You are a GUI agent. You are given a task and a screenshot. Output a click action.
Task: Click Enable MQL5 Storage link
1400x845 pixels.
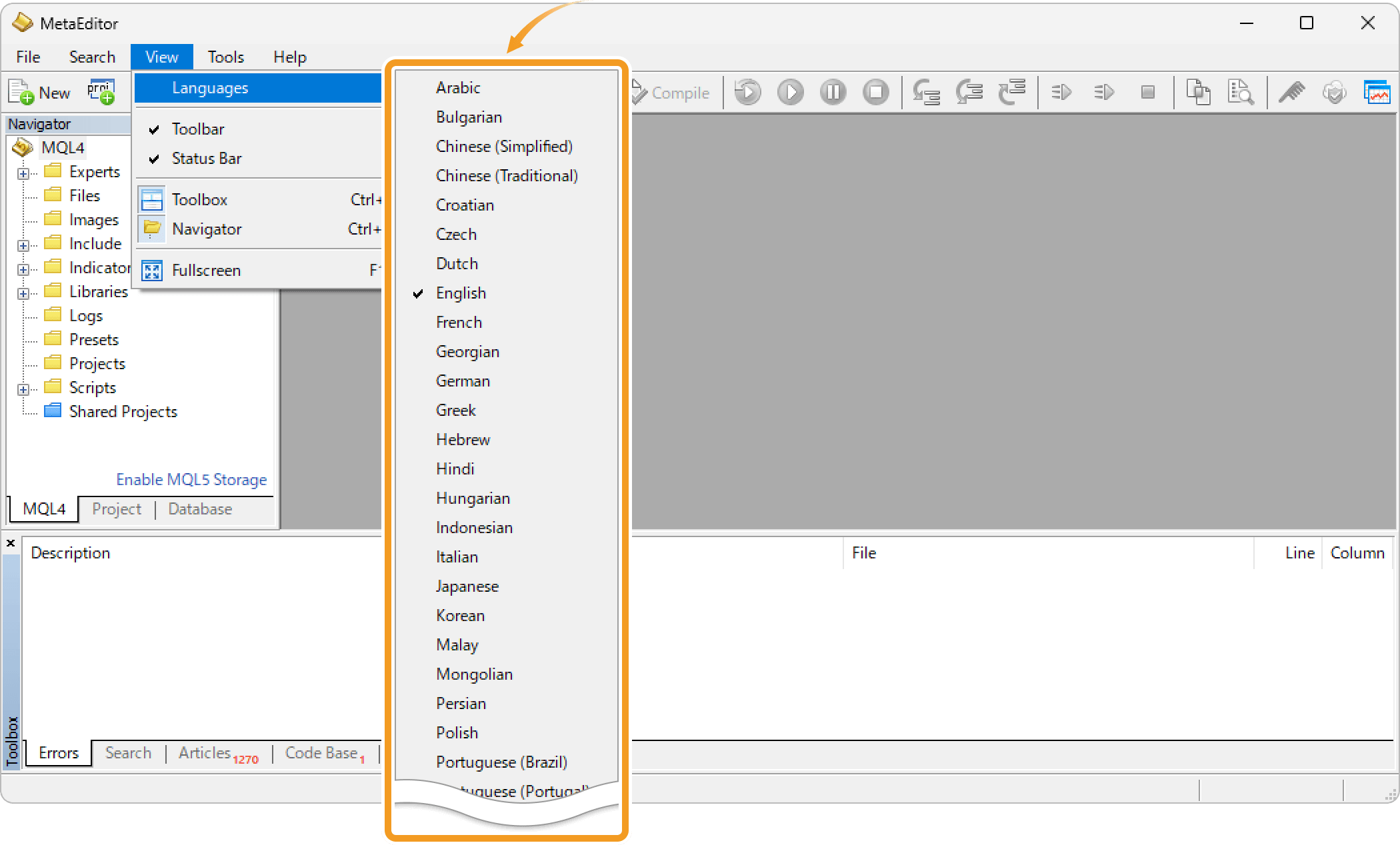(x=192, y=478)
